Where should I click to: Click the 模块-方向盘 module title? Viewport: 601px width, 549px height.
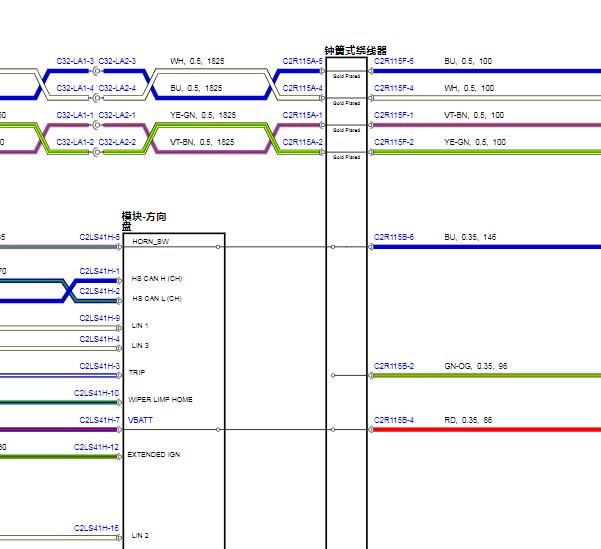coord(144,222)
